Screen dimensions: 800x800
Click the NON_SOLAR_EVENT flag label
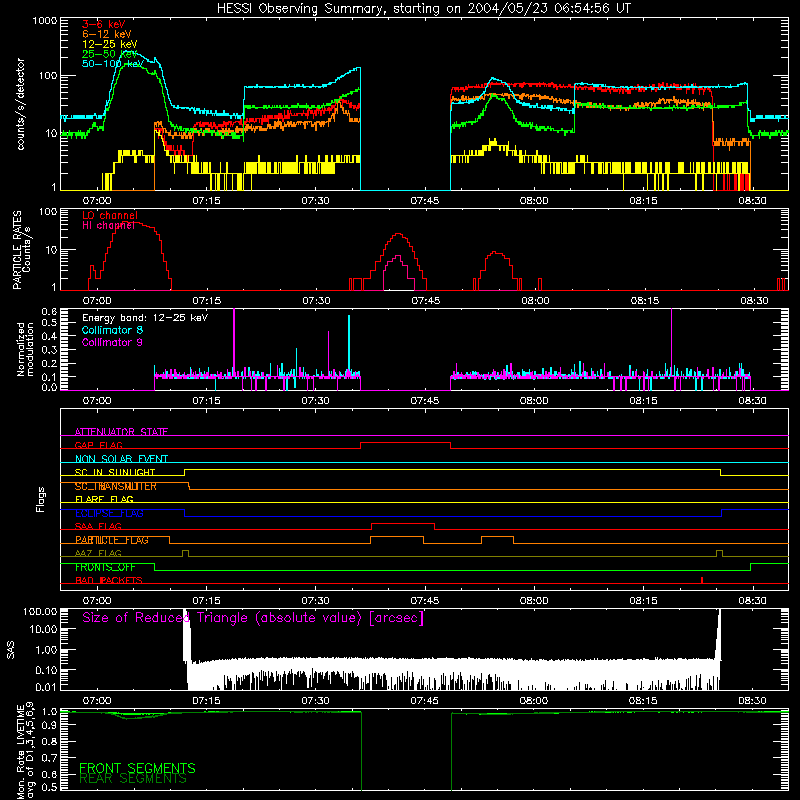[x=121, y=459]
